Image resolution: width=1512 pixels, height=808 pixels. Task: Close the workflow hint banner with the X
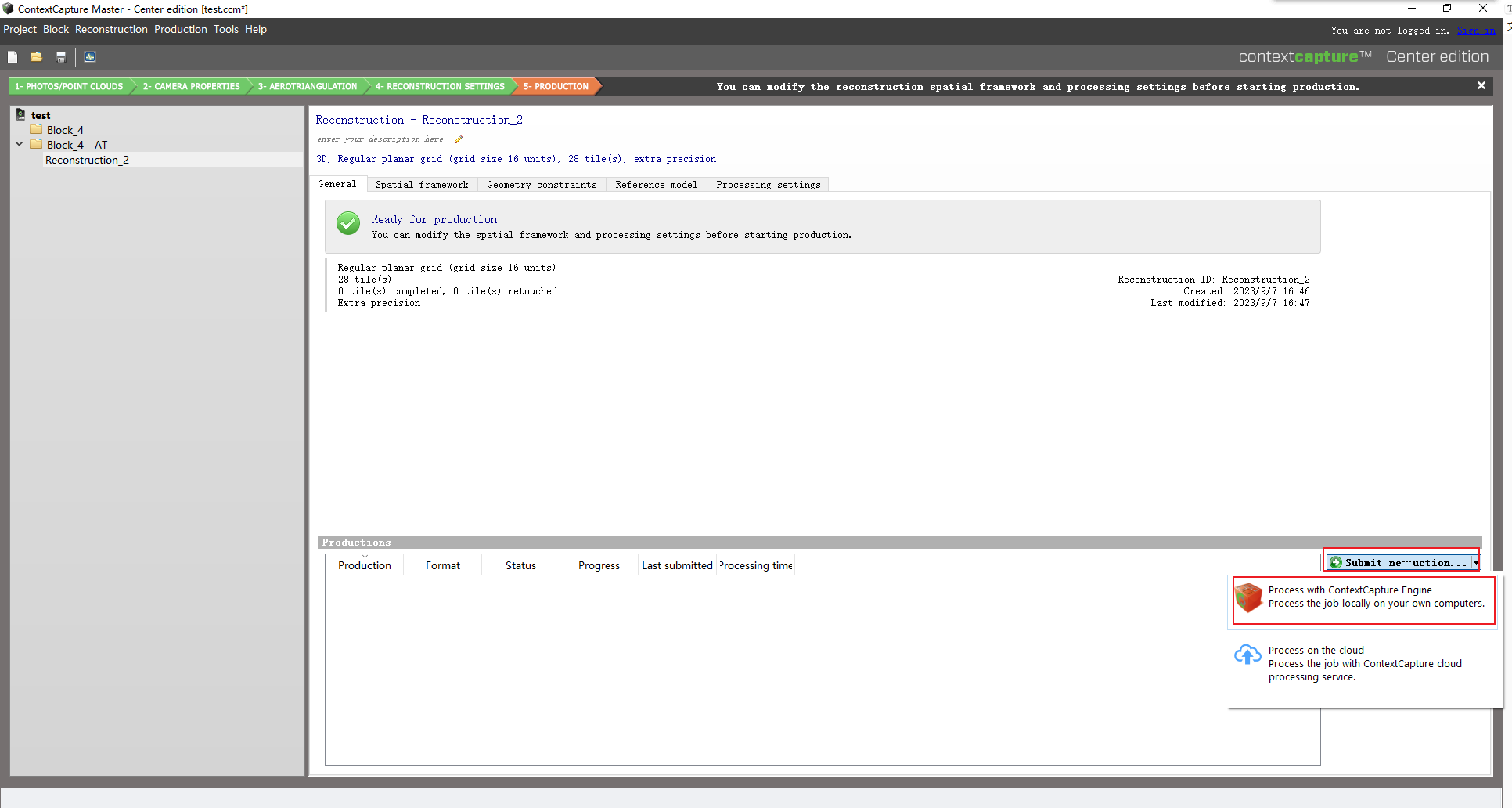click(x=1481, y=85)
